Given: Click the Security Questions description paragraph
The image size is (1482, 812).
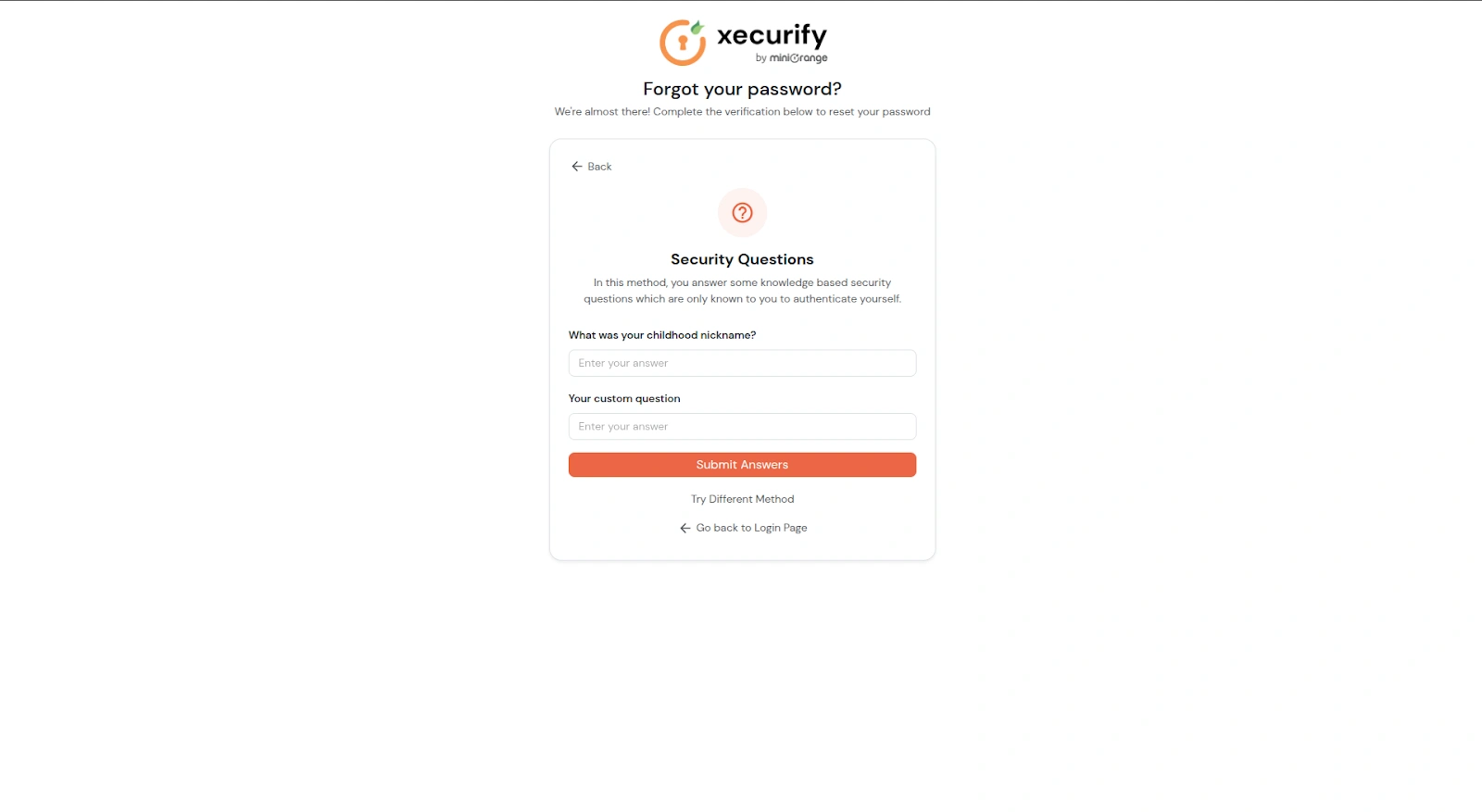Looking at the screenshot, I should click(741, 290).
